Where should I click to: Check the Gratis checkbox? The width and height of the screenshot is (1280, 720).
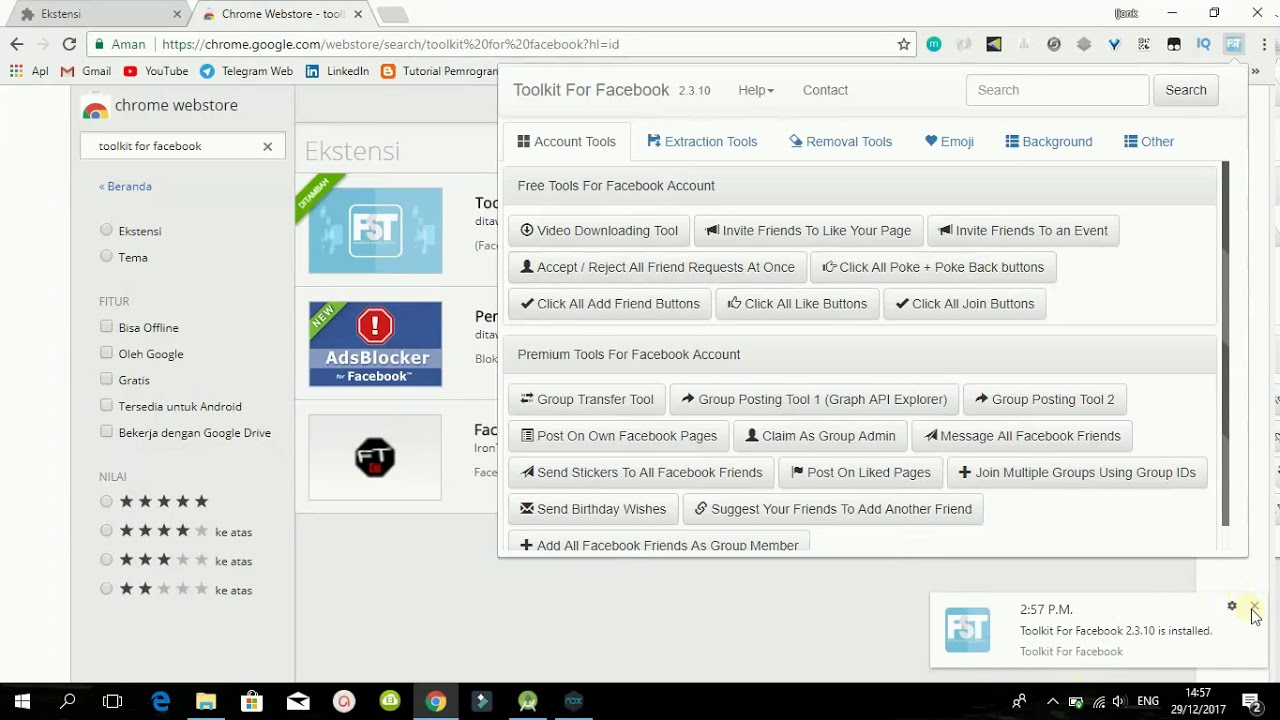[x=106, y=379]
